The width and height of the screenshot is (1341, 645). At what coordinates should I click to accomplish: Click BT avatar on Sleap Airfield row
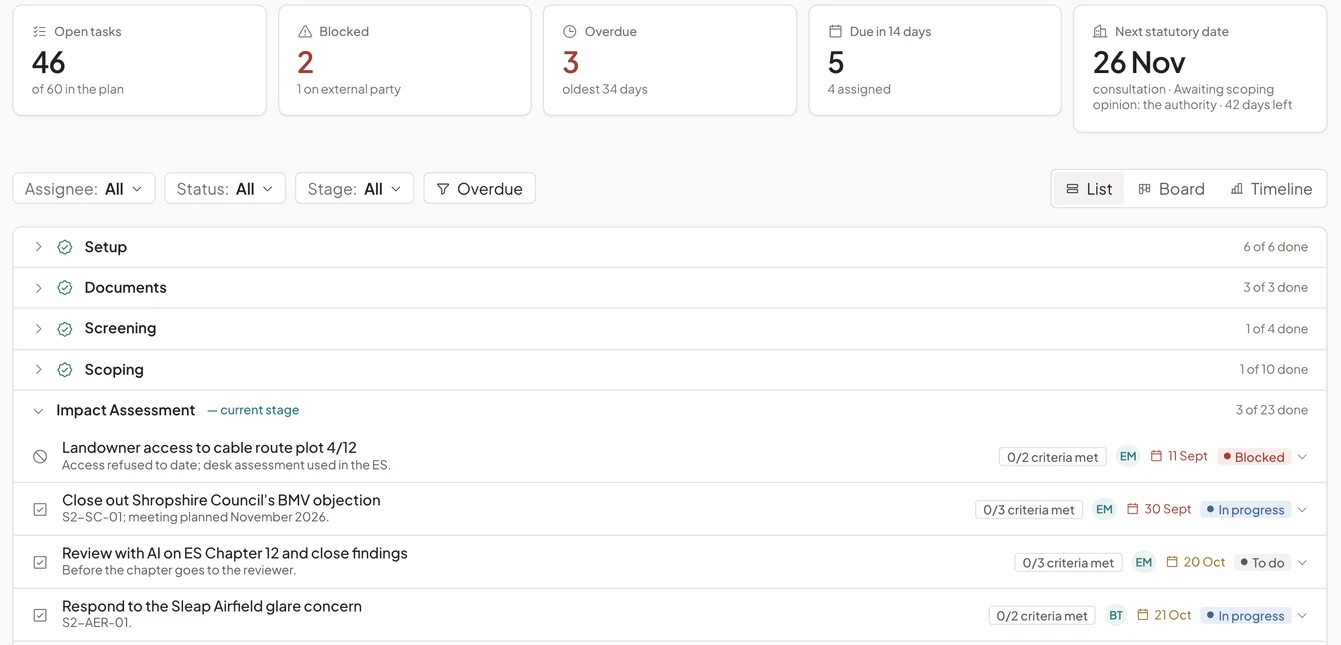click(1116, 615)
